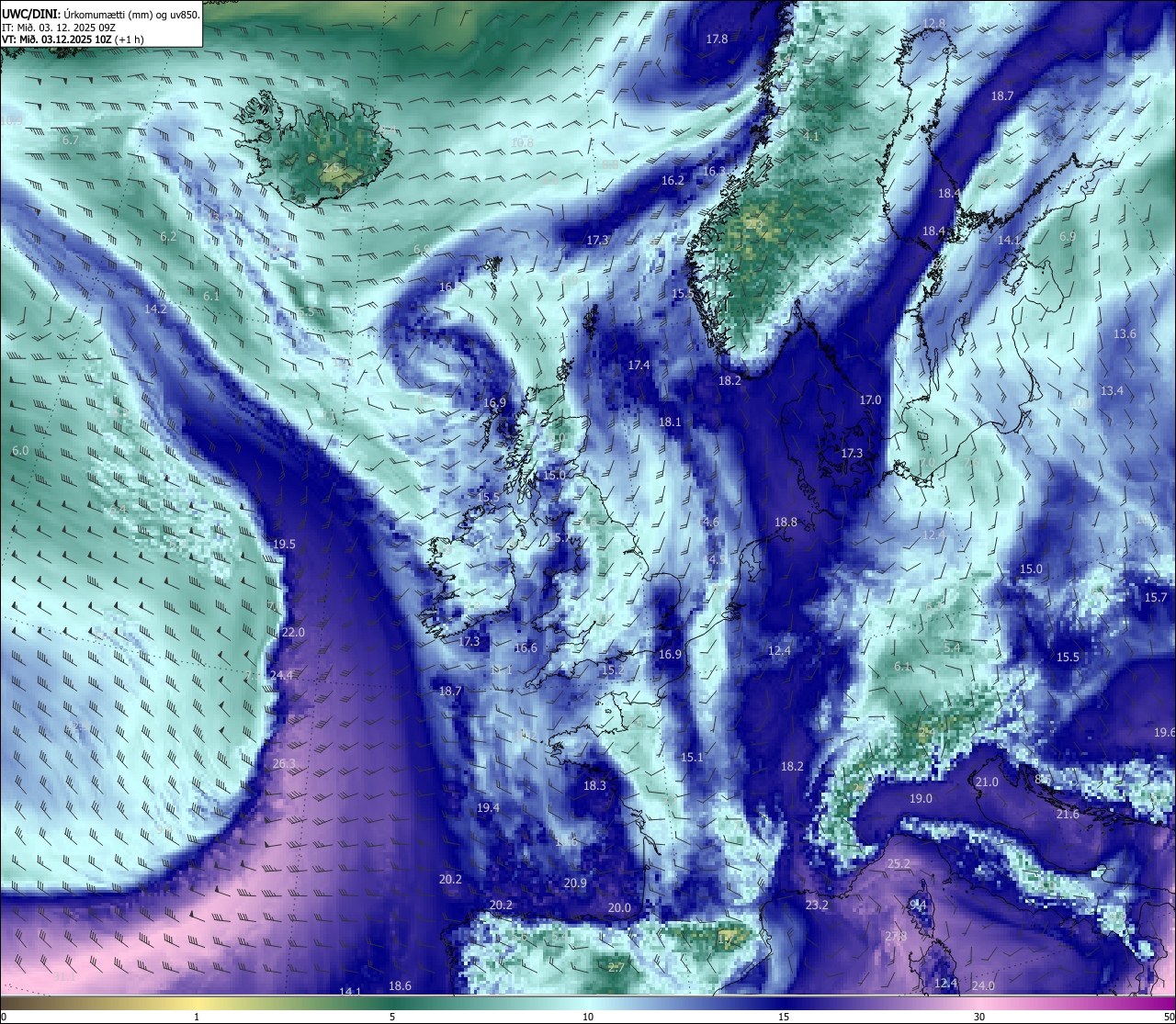Screen dimensions: 1176x1024
Task: Click the 14.2 value on the map
Action: pyautogui.click(x=155, y=309)
